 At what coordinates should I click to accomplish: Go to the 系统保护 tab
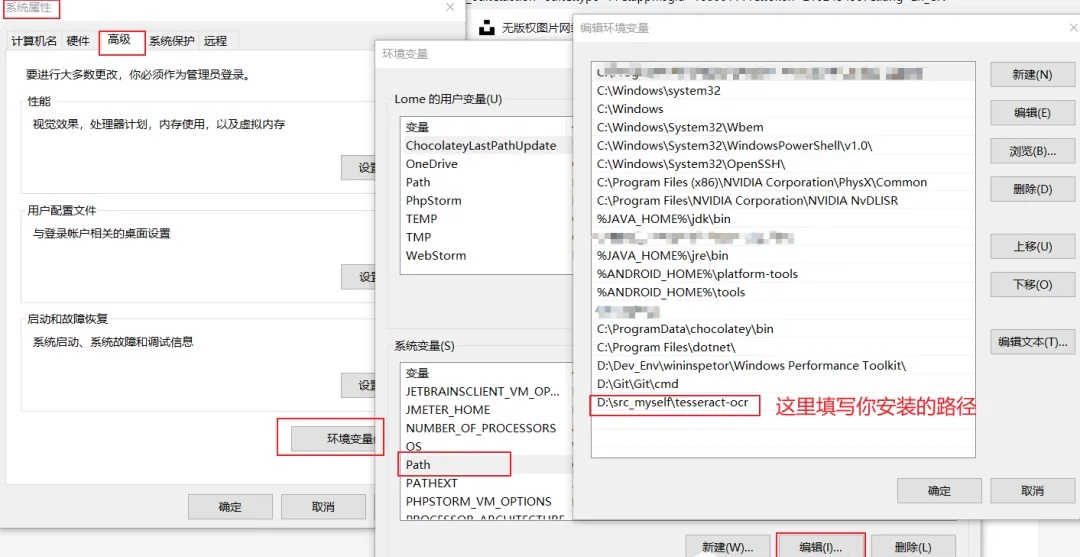[x=172, y=41]
